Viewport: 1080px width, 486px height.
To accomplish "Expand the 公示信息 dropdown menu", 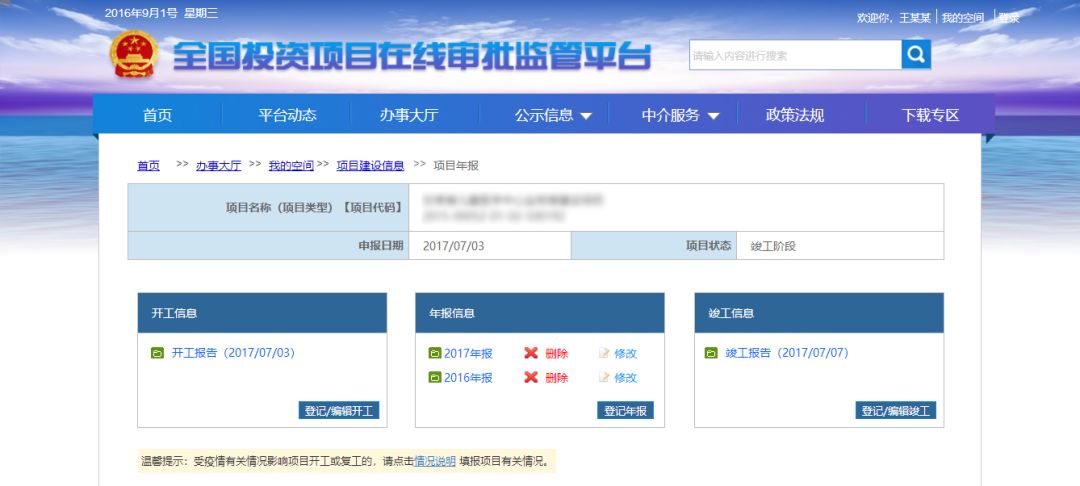I will pyautogui.click(x=553, y=115).
